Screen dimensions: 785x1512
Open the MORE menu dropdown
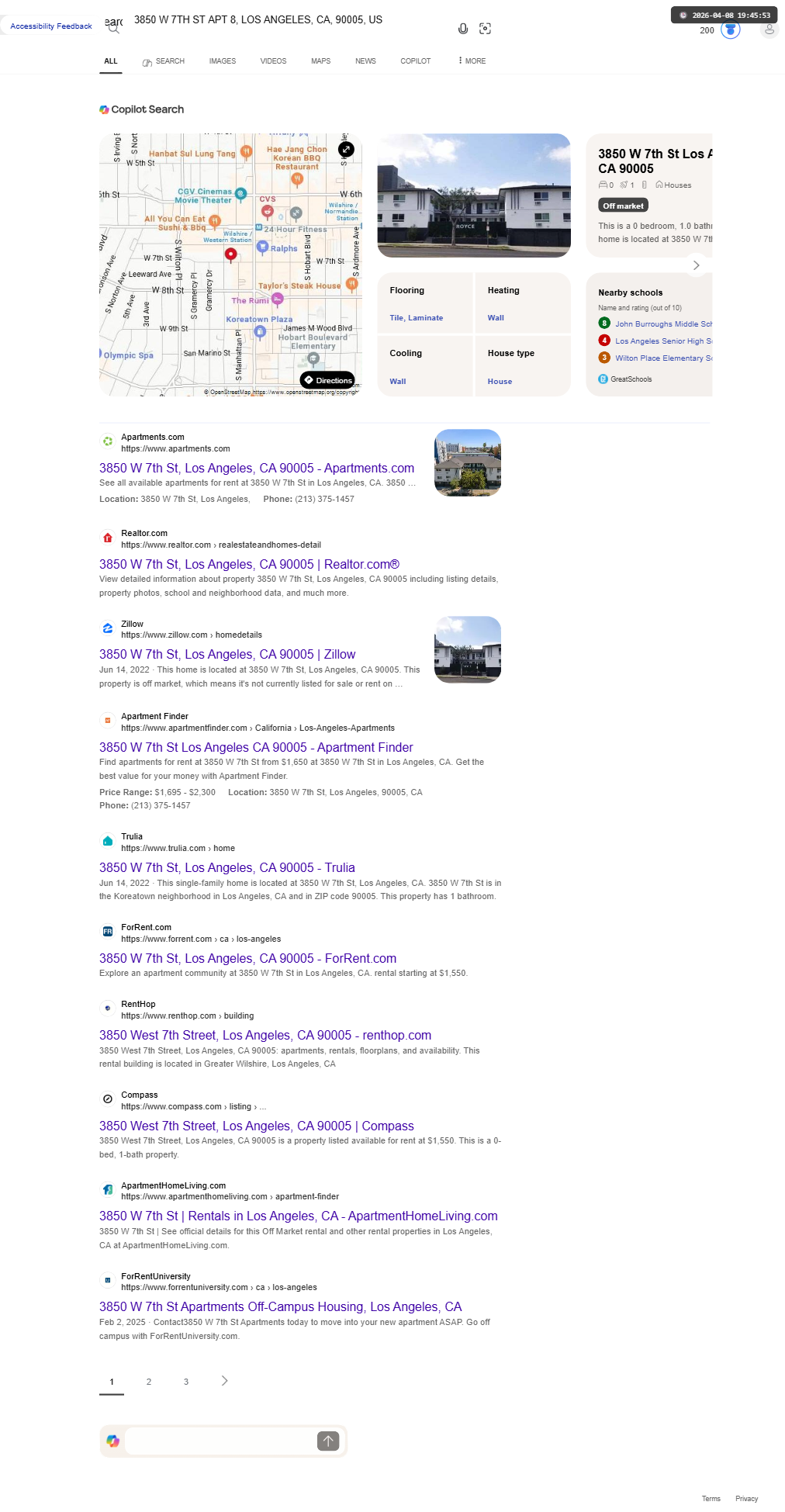pyautogui.click(x=472, y=61)
